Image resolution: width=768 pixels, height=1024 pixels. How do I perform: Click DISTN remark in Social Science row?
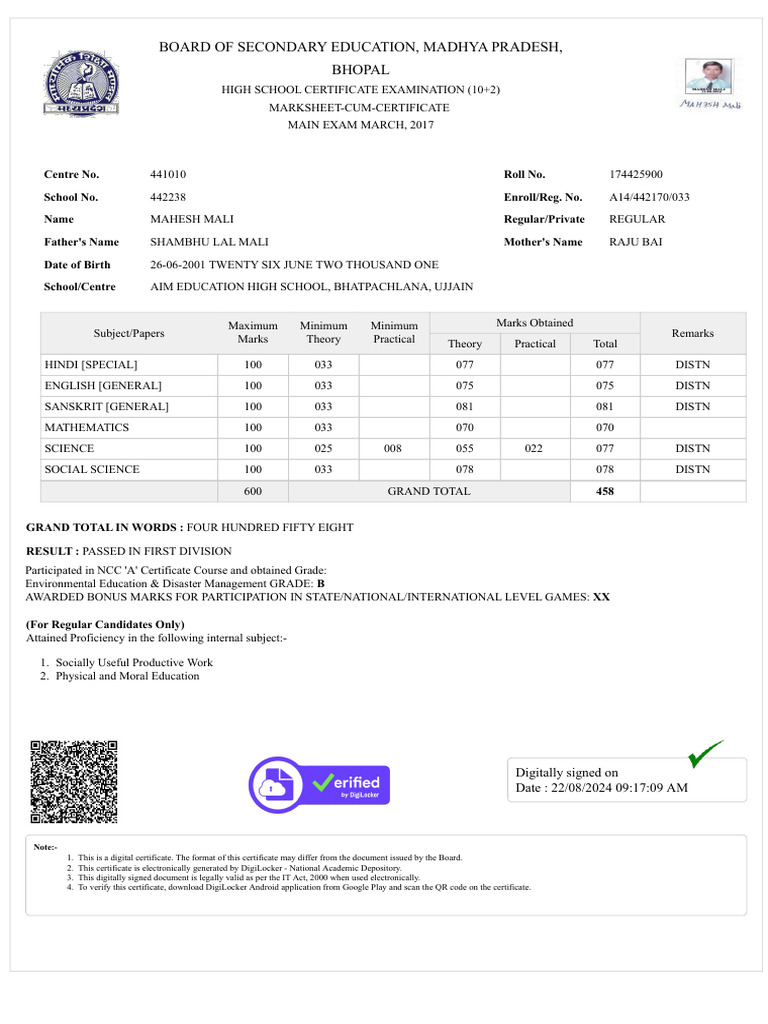(693, 470)
